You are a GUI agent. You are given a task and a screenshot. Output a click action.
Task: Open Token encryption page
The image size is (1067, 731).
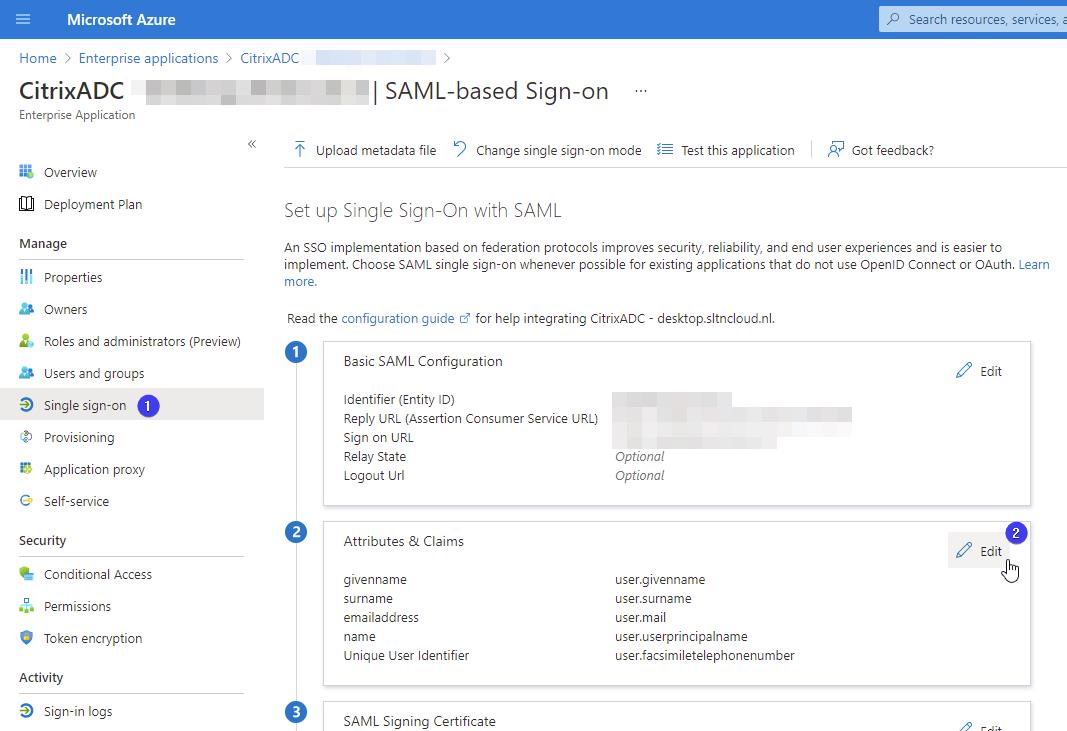point(93,638)
